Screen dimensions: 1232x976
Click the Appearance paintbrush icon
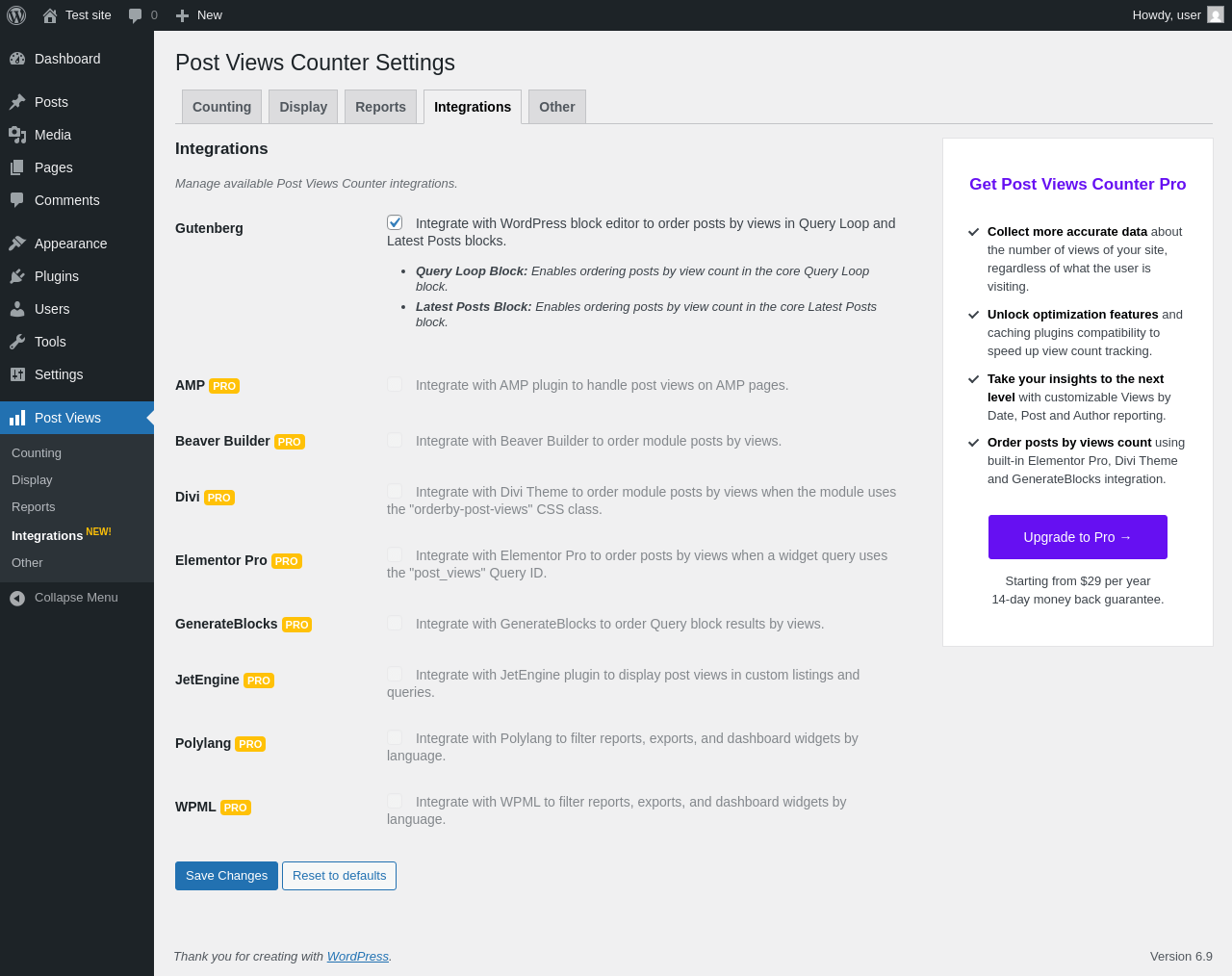(17, 244)
